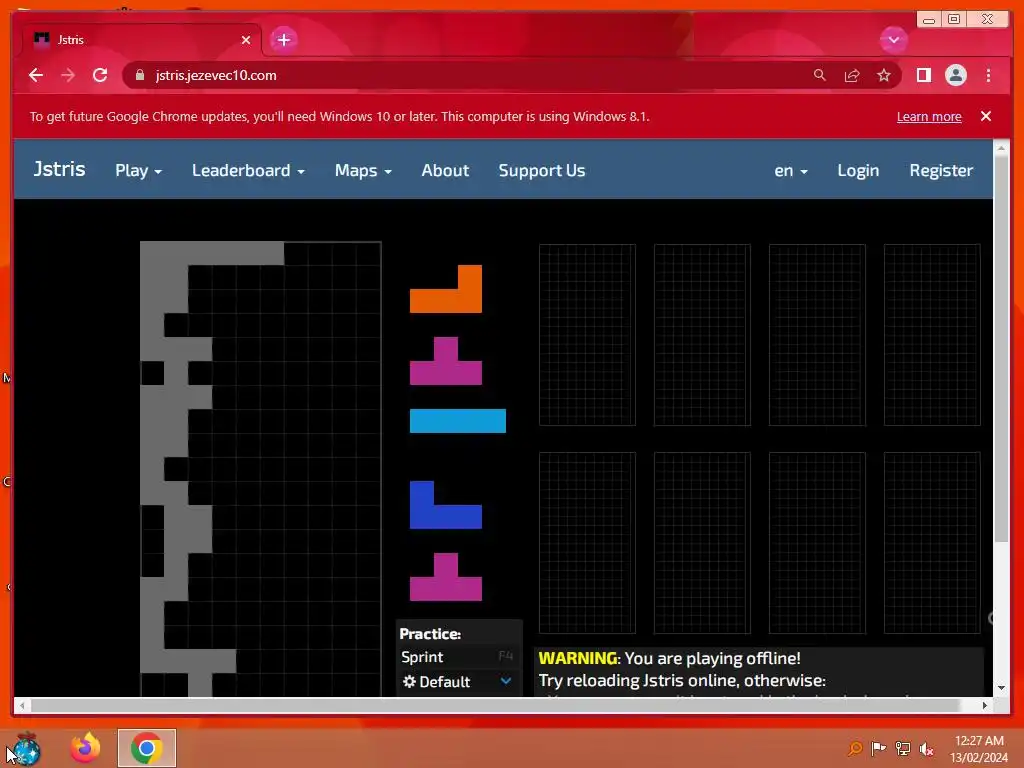Click the taskbar search magnifier tray icon

(854, 748)
